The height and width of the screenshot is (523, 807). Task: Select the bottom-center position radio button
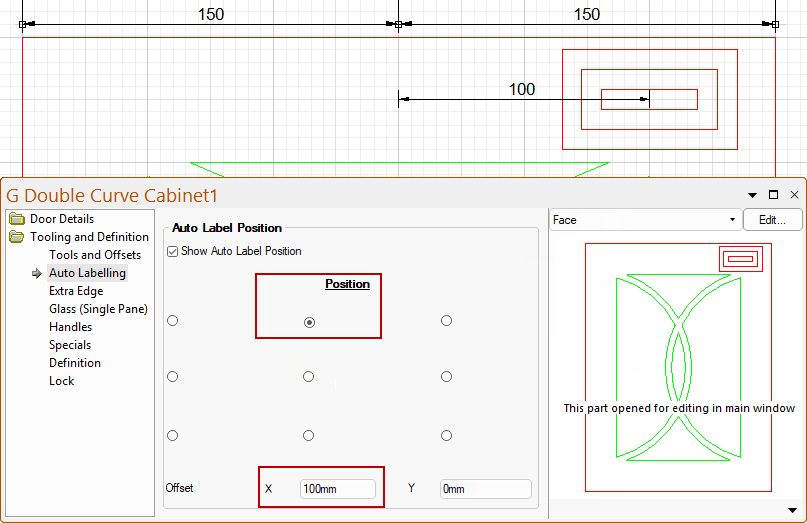point(309,436)
